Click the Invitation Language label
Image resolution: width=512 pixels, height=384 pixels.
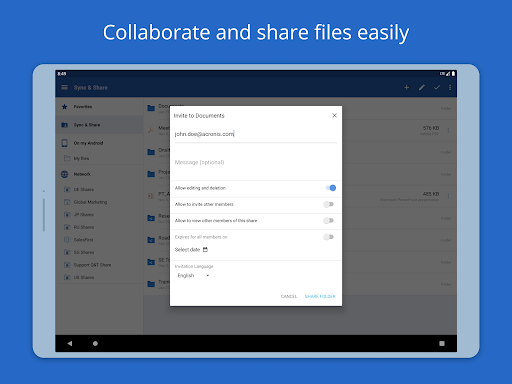(x=194, y=266)
